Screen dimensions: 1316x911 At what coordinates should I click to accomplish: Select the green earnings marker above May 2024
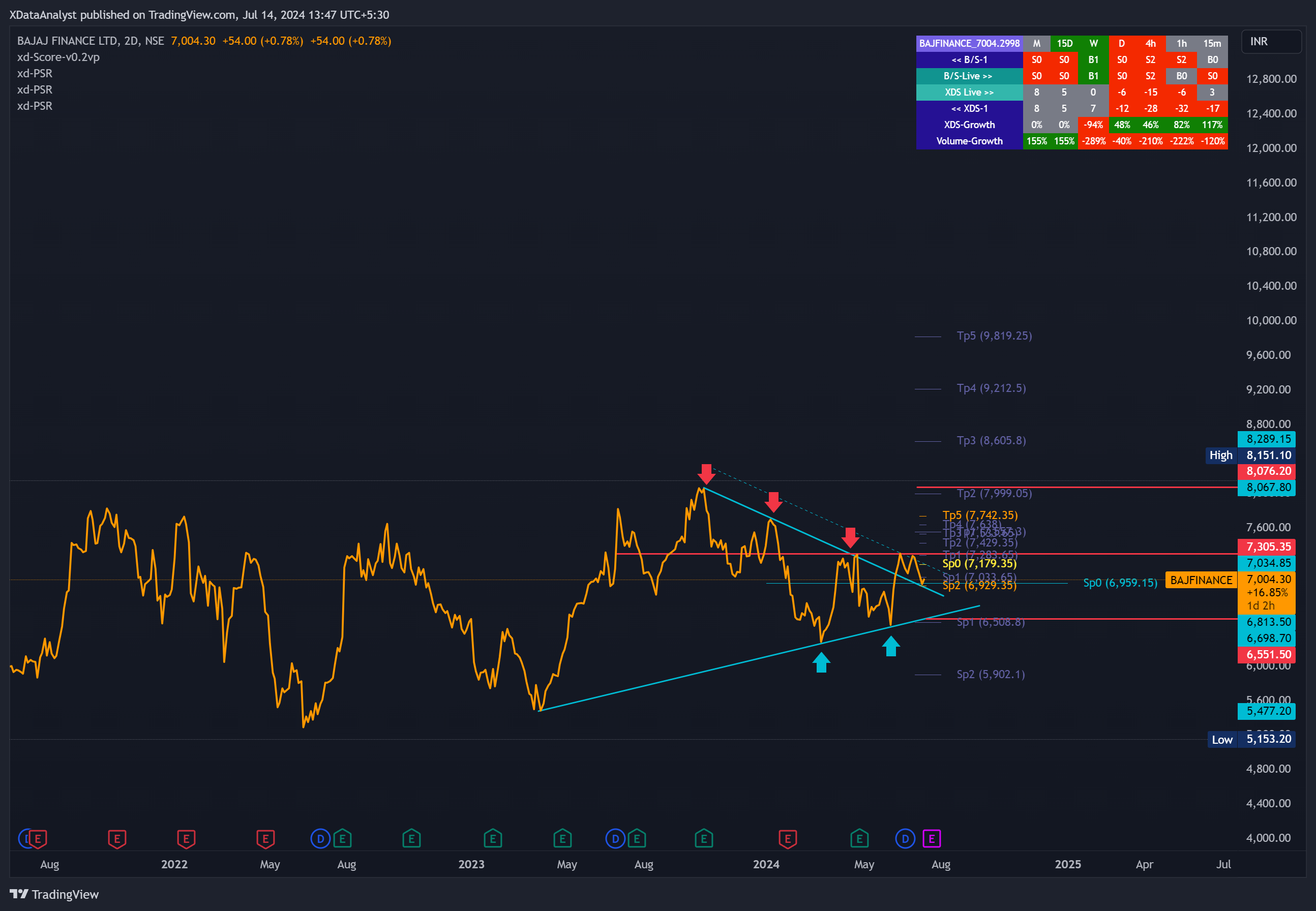click(859, 838)
